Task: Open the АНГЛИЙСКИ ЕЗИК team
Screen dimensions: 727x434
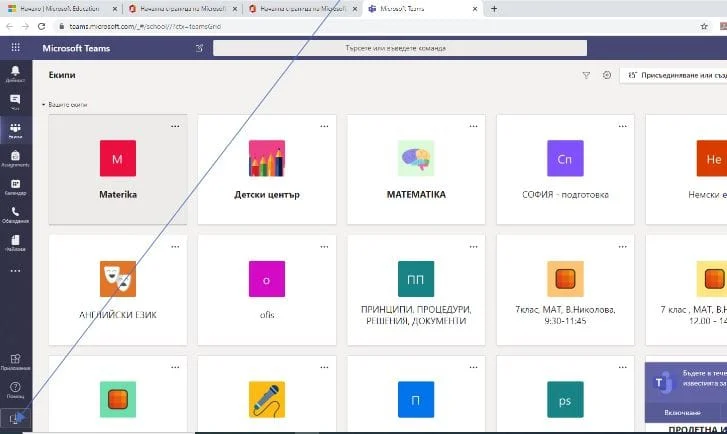Action: (x=118, y=290)
